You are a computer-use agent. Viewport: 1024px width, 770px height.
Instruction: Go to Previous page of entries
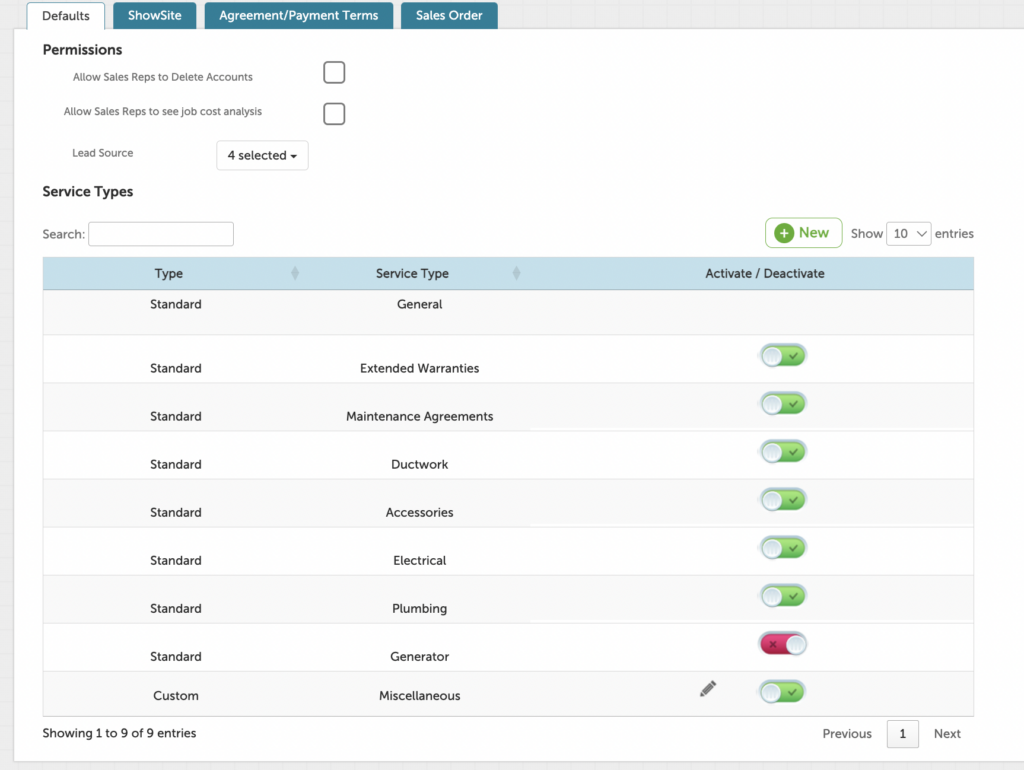pyautogui.click(x=847, y=733)
